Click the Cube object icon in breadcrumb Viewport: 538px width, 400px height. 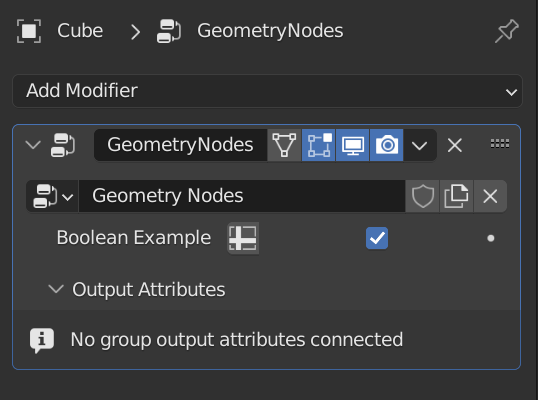click(x=29, y=31)
